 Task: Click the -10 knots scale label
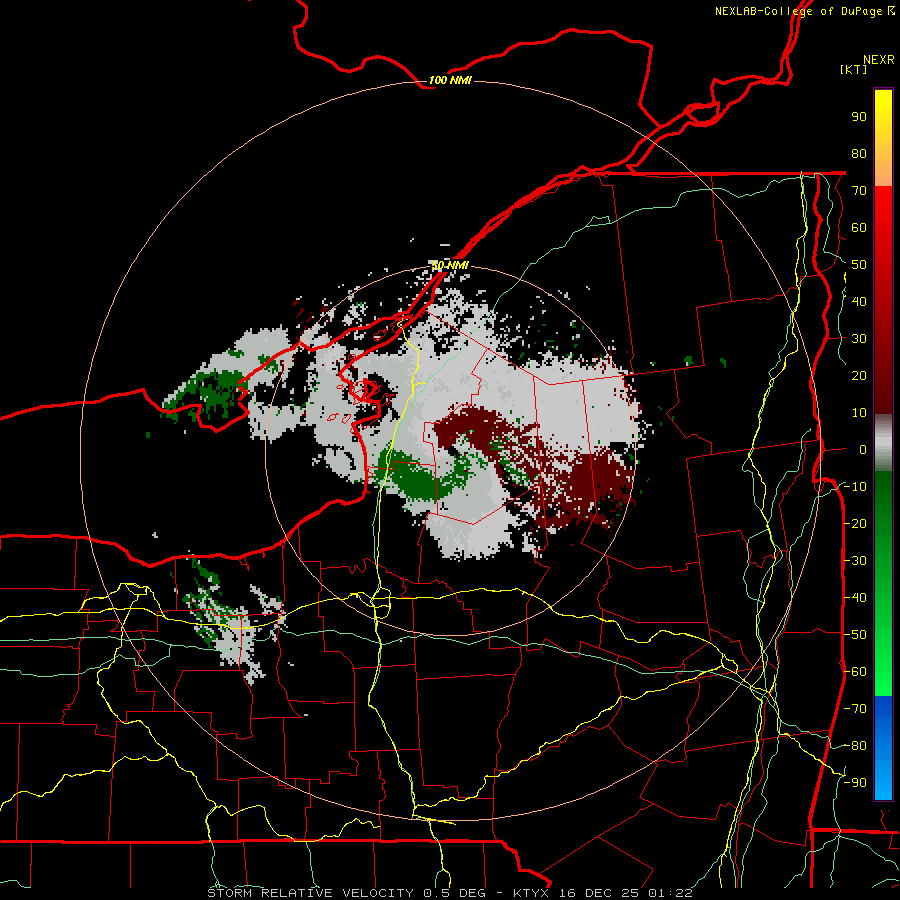point(855,487)
